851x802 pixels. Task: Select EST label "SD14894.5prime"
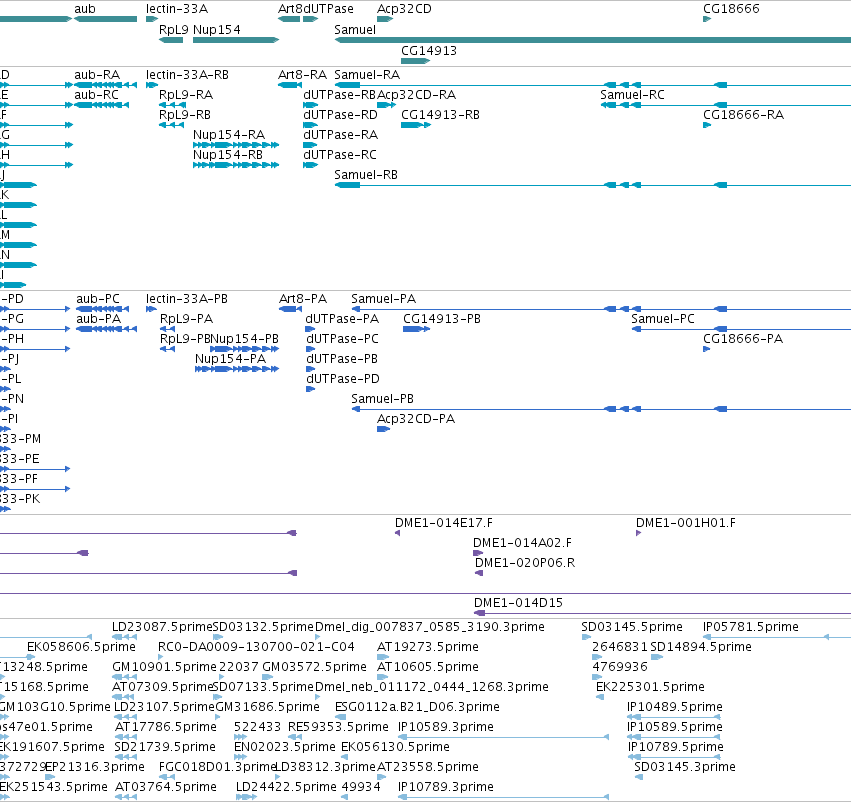click(701, 647)
